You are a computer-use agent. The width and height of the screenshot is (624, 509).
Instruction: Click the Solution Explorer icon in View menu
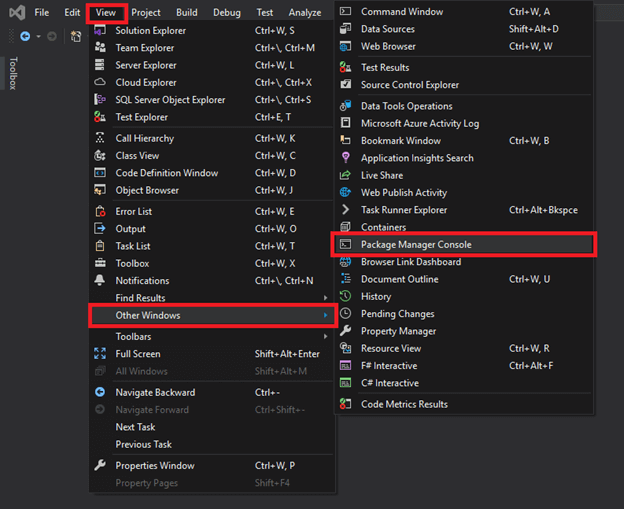[100, 31]
